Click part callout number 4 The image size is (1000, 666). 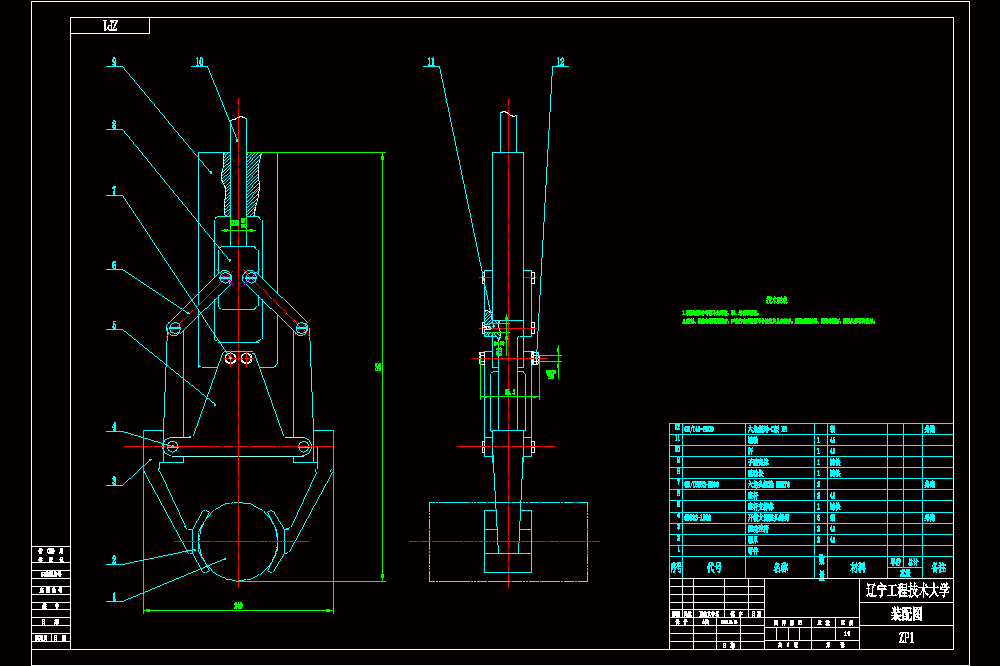114,427
